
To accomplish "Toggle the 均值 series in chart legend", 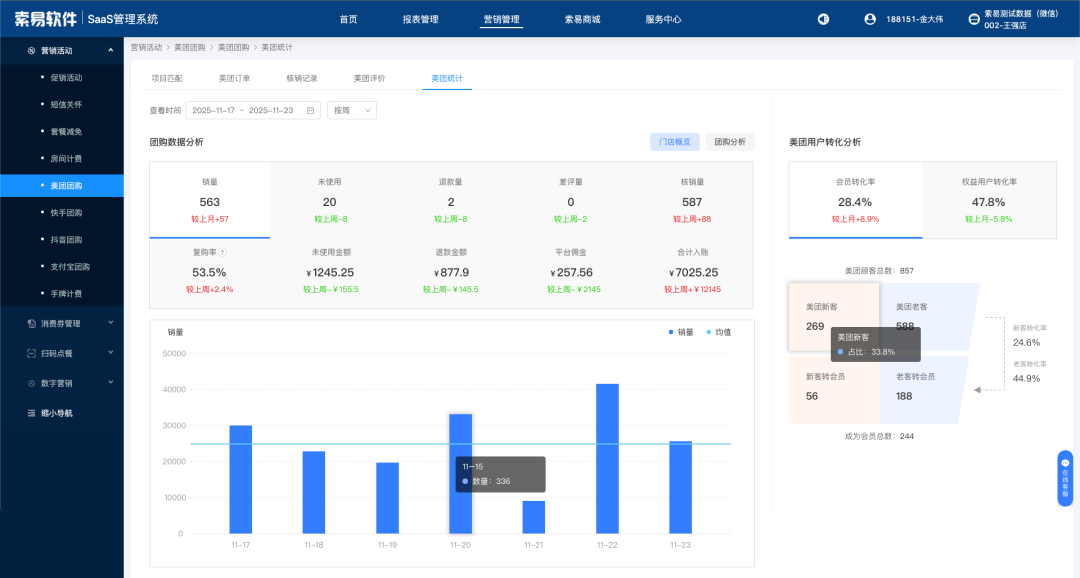I will [x=718, y=332].
